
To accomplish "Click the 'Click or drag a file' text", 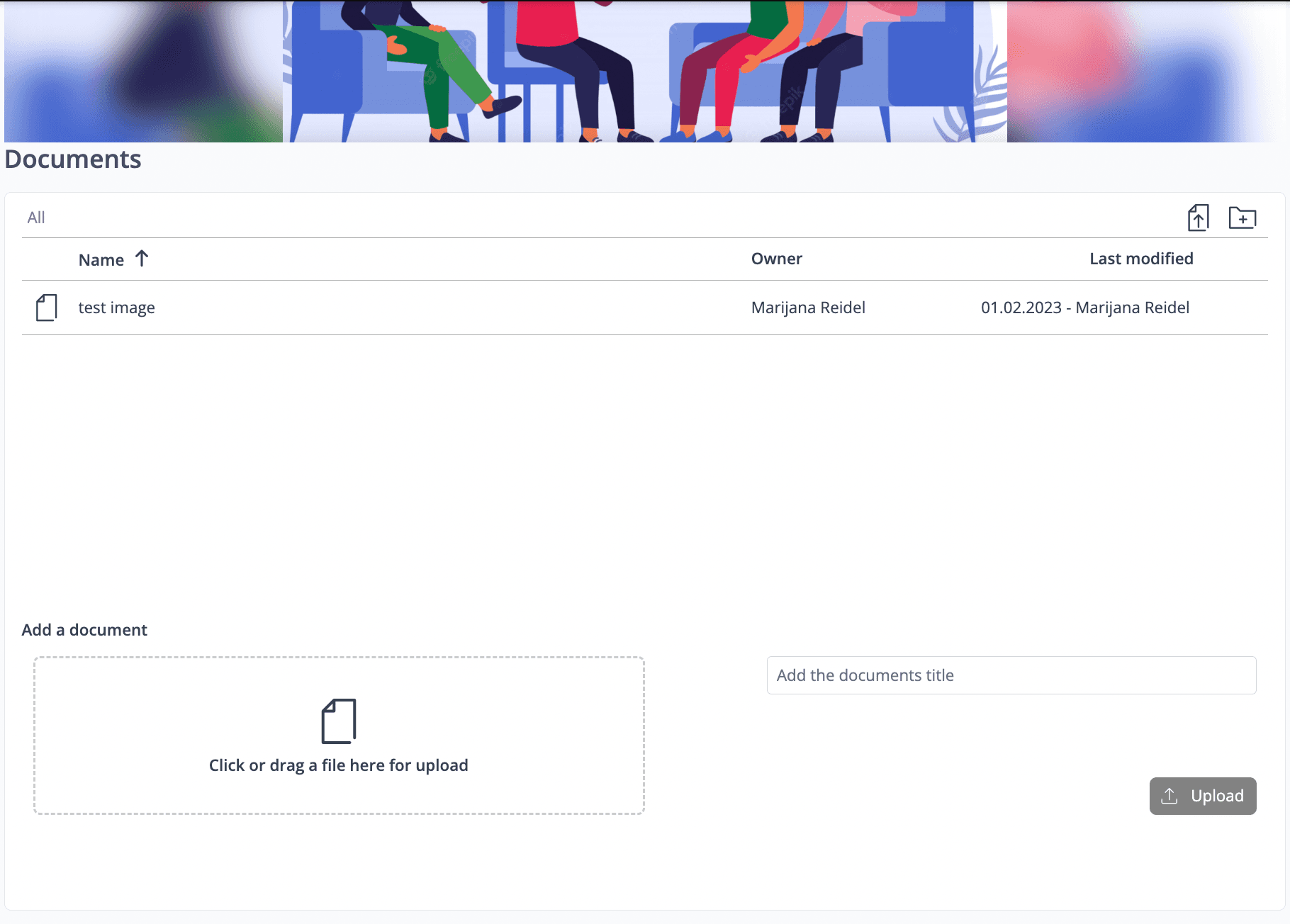I will pyautogui.click(x=339, y=765).
